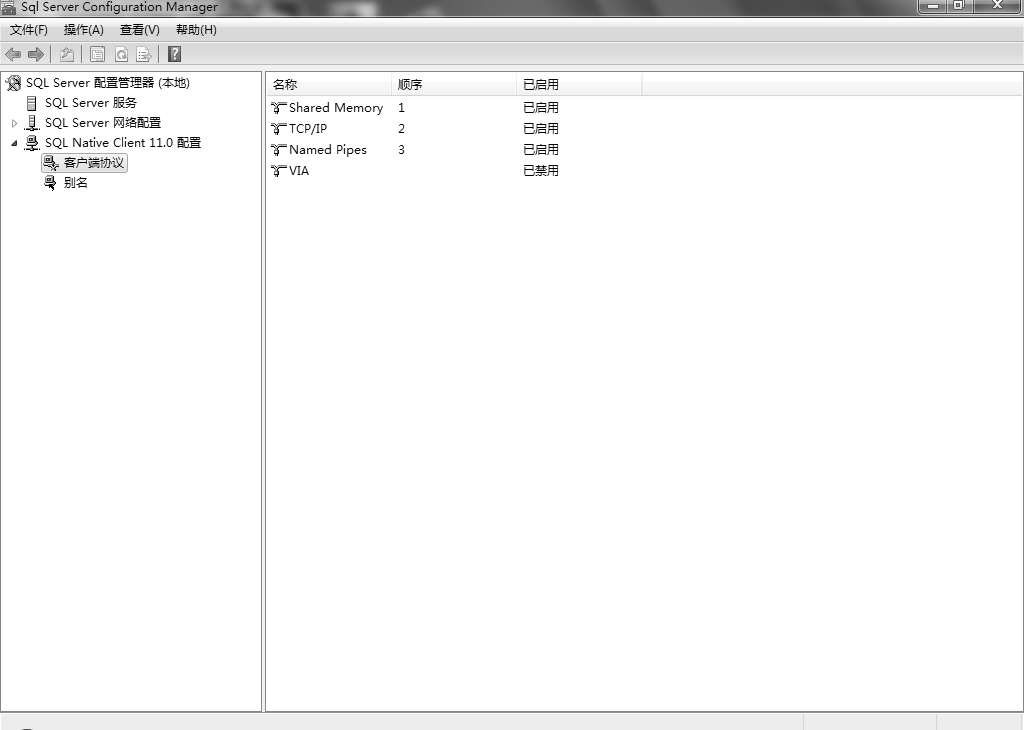Image resolution: width=1024 pixels, height=730 pixels.
Task: Click the Export list toolbar icon
Action: 144,54
